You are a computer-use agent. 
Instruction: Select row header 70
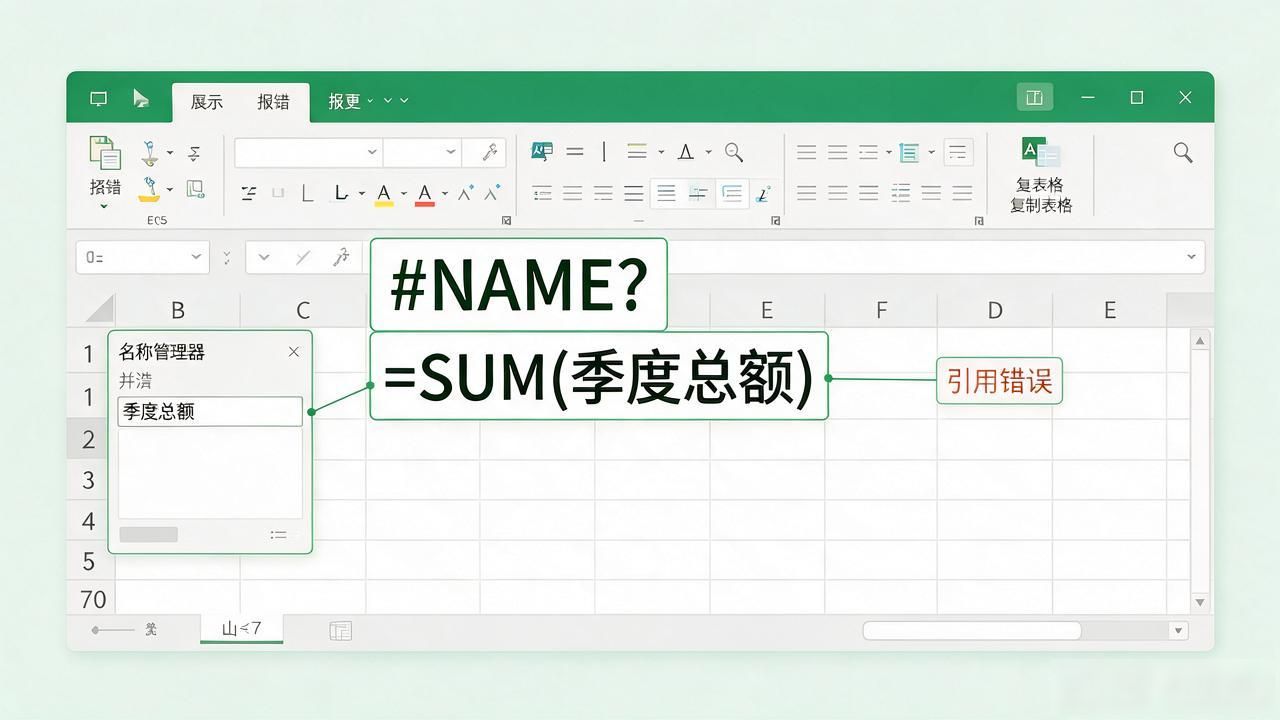click(x=92, y=598)
